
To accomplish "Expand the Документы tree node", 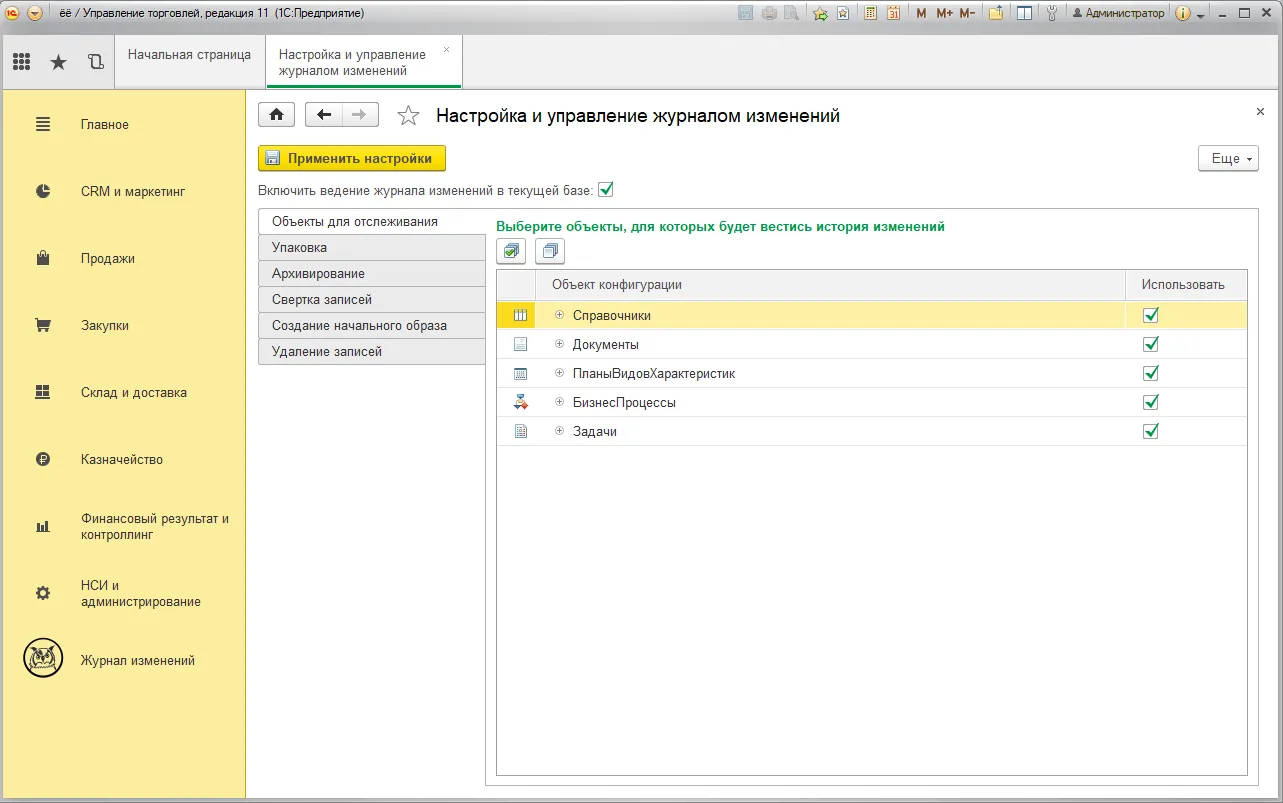I will (560, 344).
